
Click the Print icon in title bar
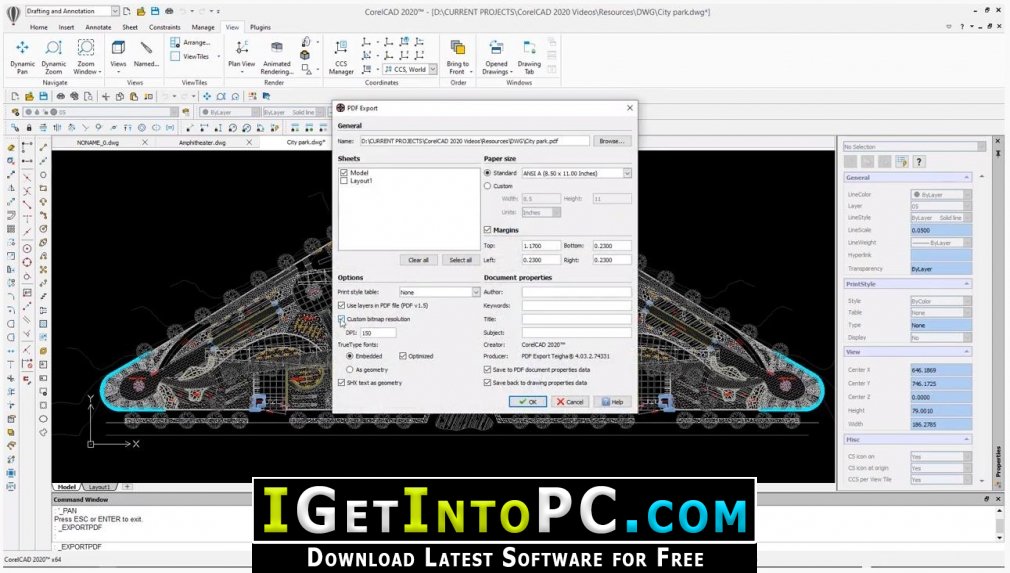(169, 11)
